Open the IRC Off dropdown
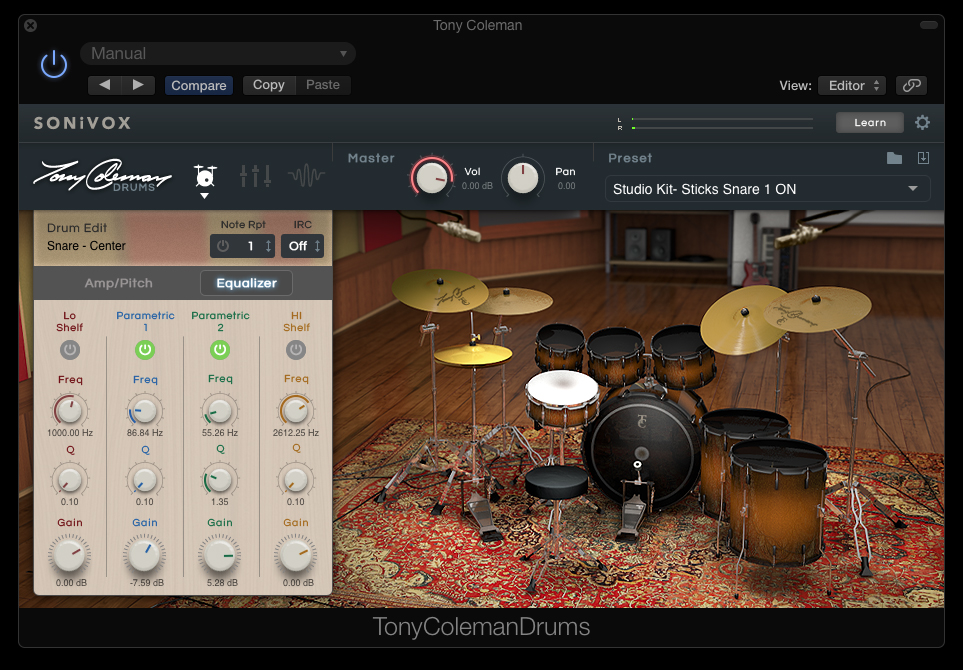 [x=303, y=246]
